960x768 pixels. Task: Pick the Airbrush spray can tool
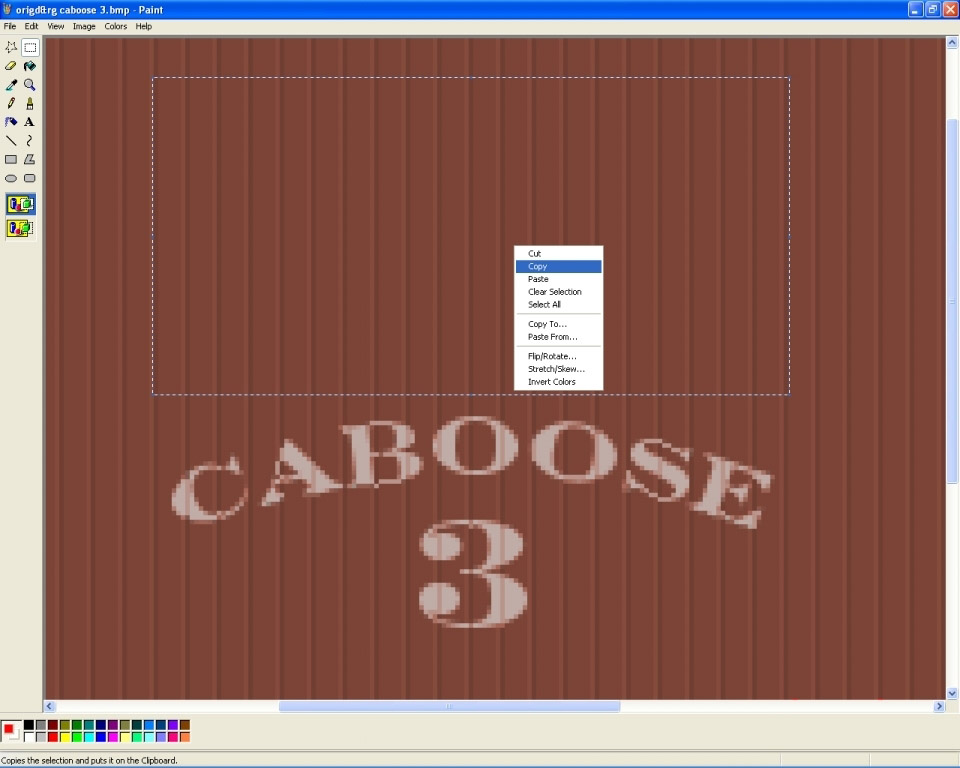coord(11,122)
